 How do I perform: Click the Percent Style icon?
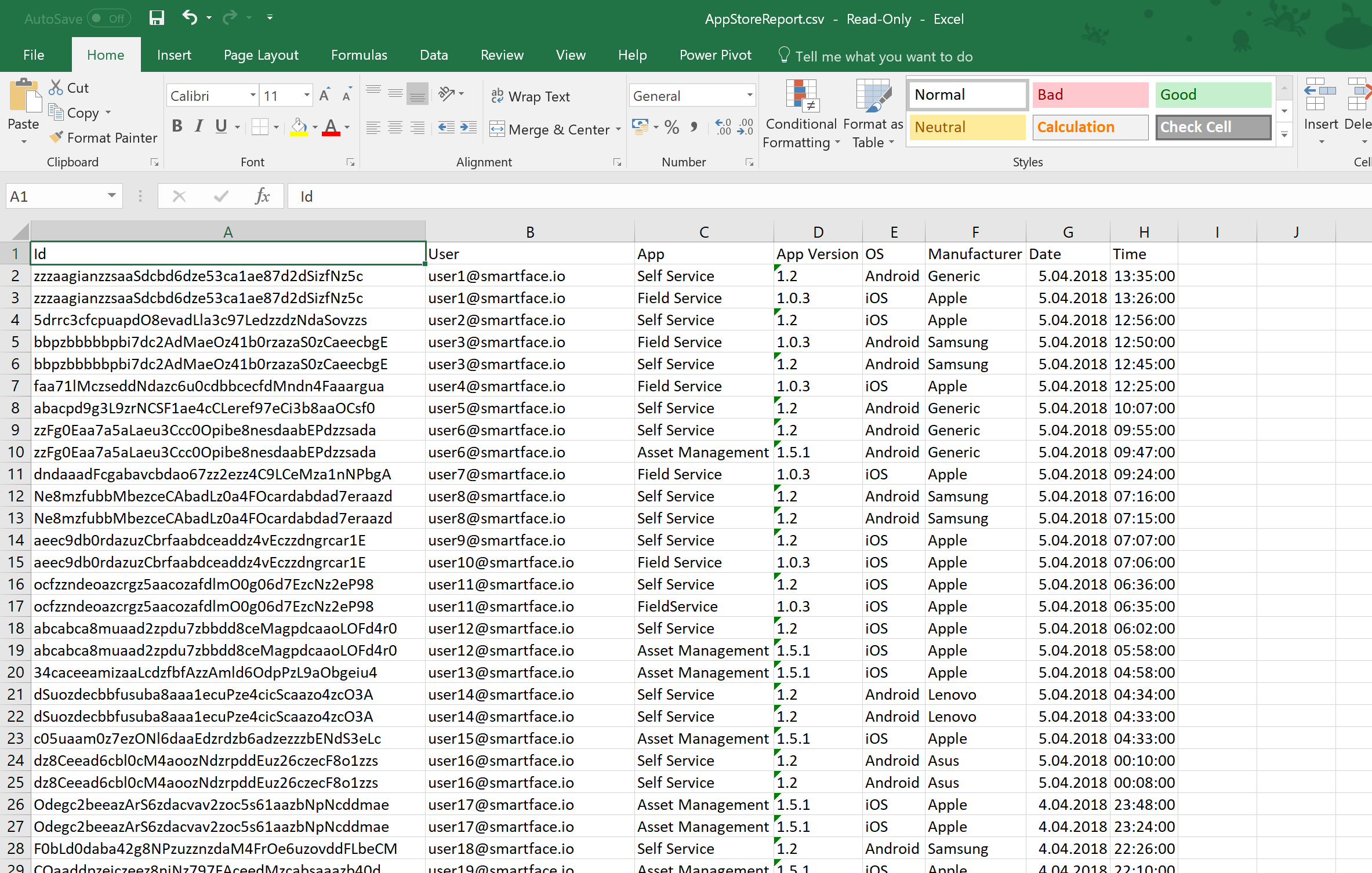pyautogui.click(x=672, y=127)
